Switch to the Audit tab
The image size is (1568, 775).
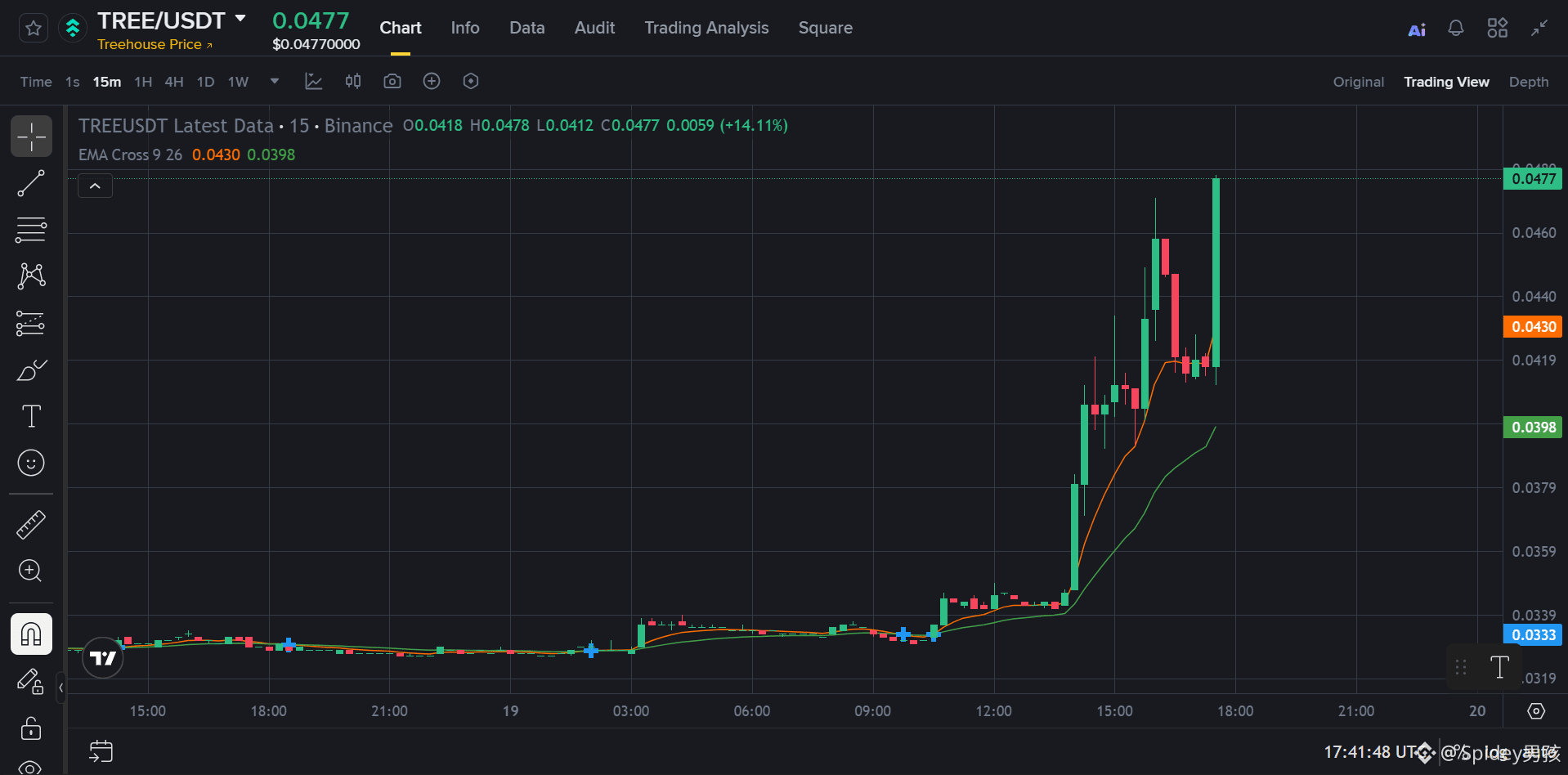[594, 28]
